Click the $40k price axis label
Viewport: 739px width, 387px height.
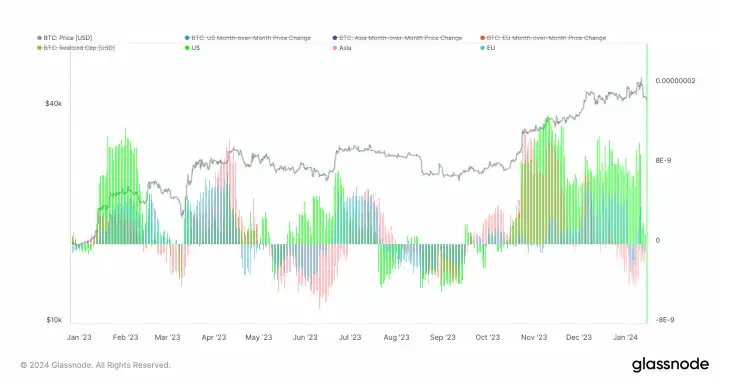54,103
